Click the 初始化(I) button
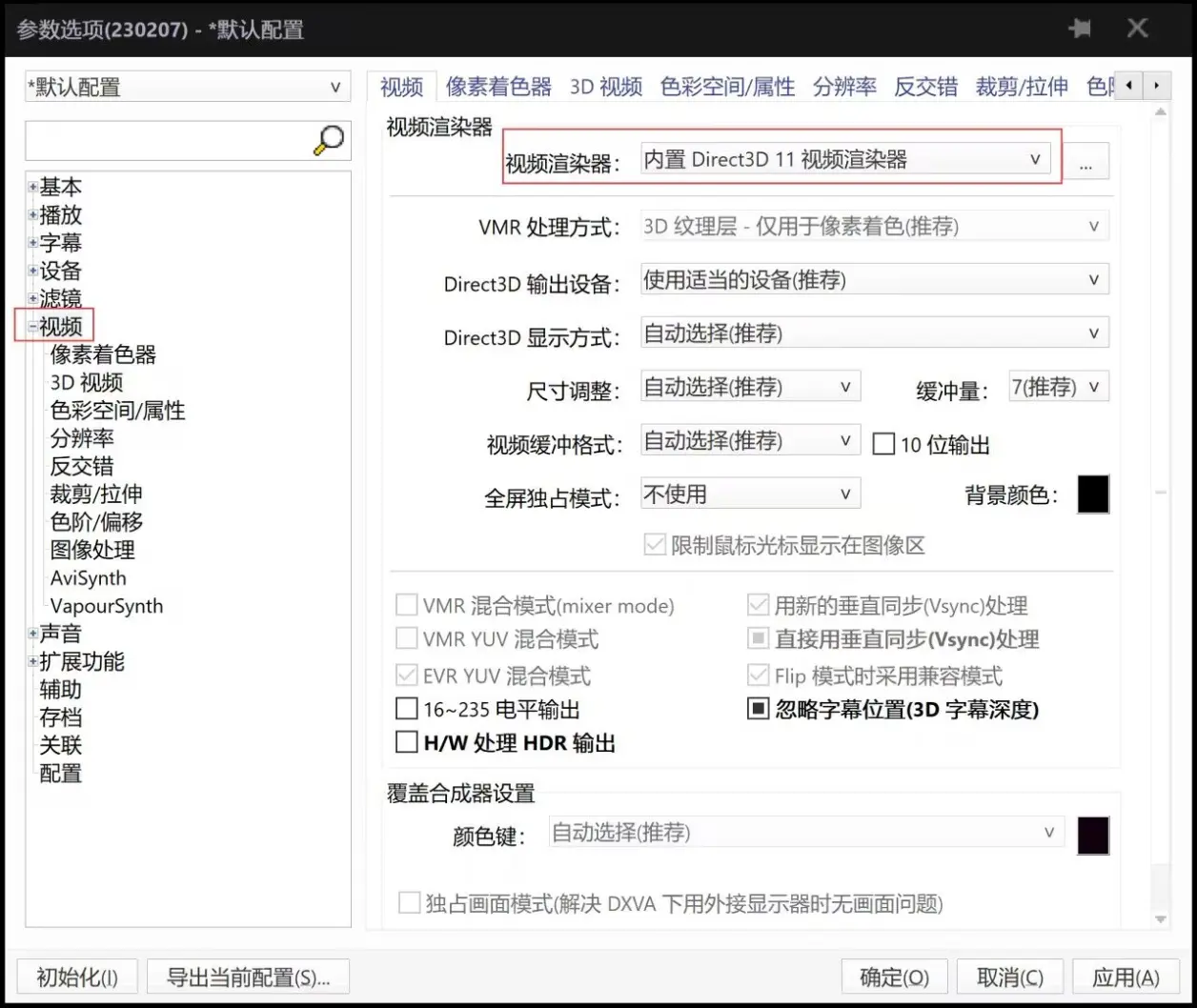1197x1008 pixels. click(x=76, y=976)
